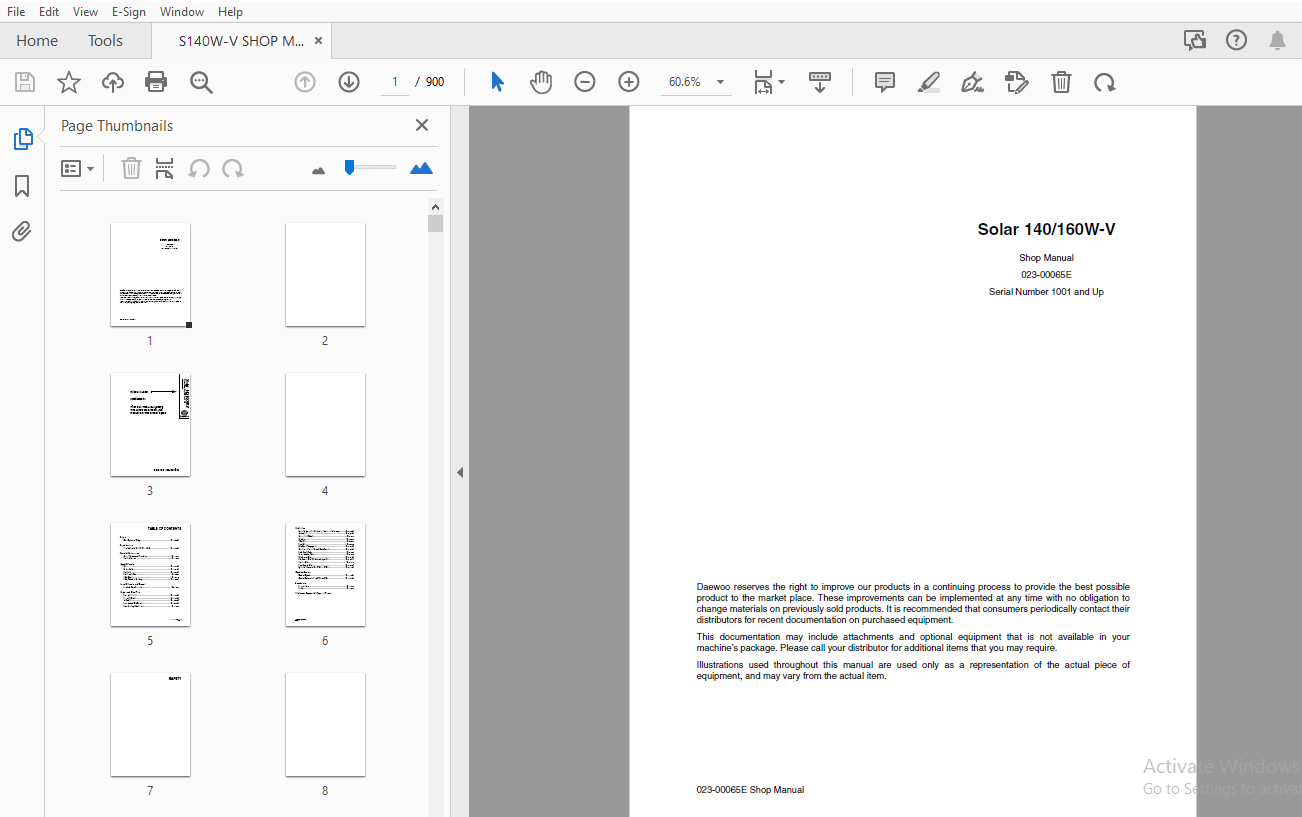Upload file to cloud icon
This screenshot has height=817, width=1302.
pyautogui.click(x=113, y=82)
